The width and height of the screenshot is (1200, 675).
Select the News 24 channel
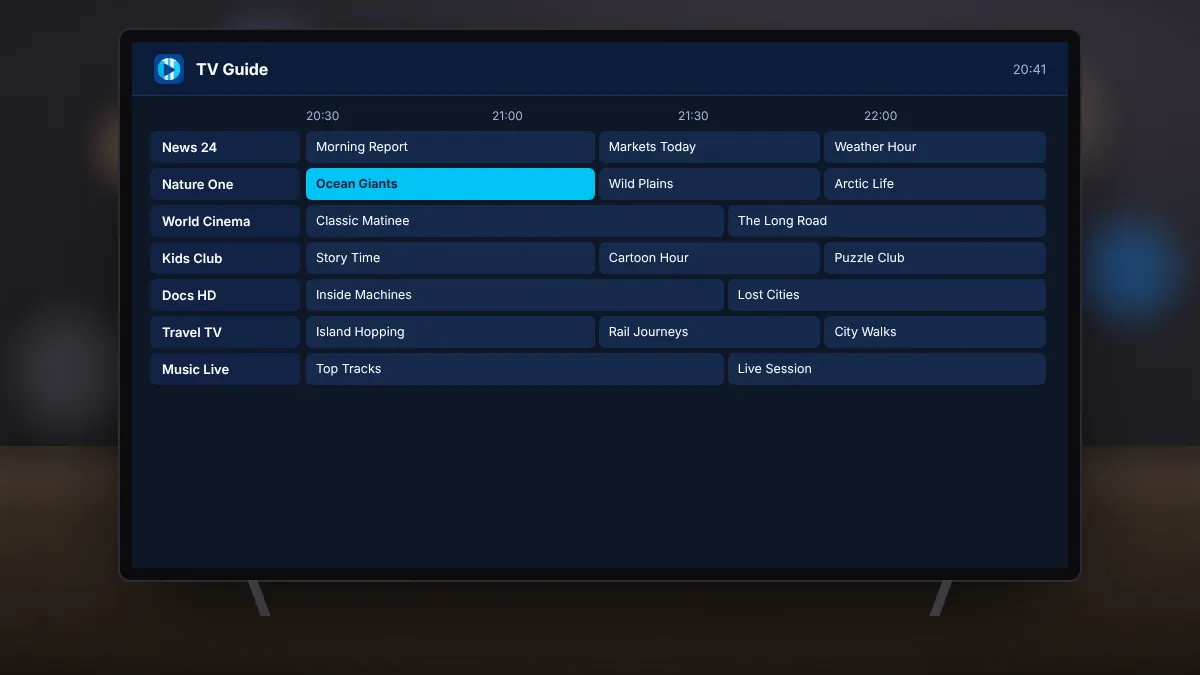pyautogui.click(x=225, y=147)
